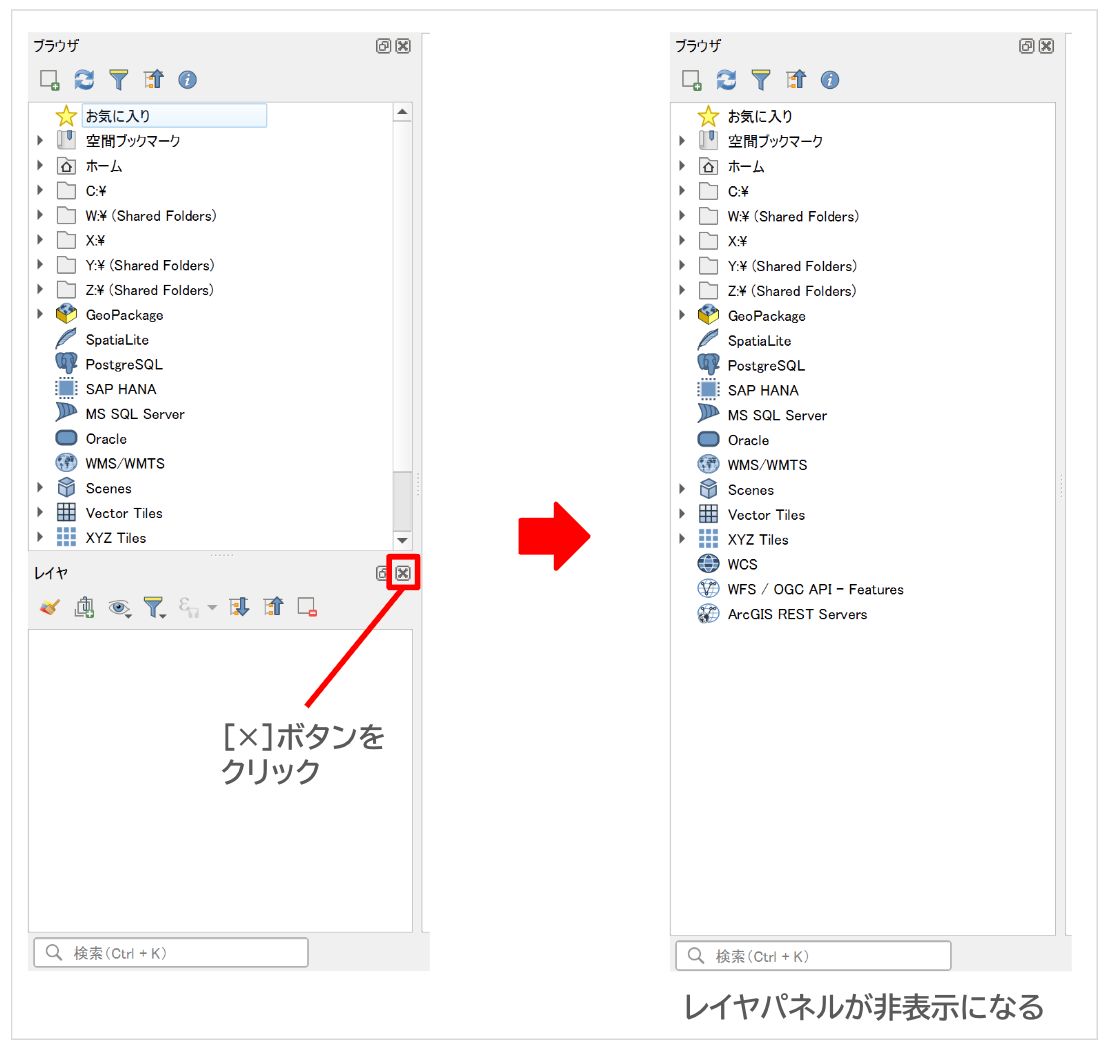Collapse all layers in the レイヤ panel toolbar
The width and height of the screenshot is (1120, 1056).
[x=273, y=607]
